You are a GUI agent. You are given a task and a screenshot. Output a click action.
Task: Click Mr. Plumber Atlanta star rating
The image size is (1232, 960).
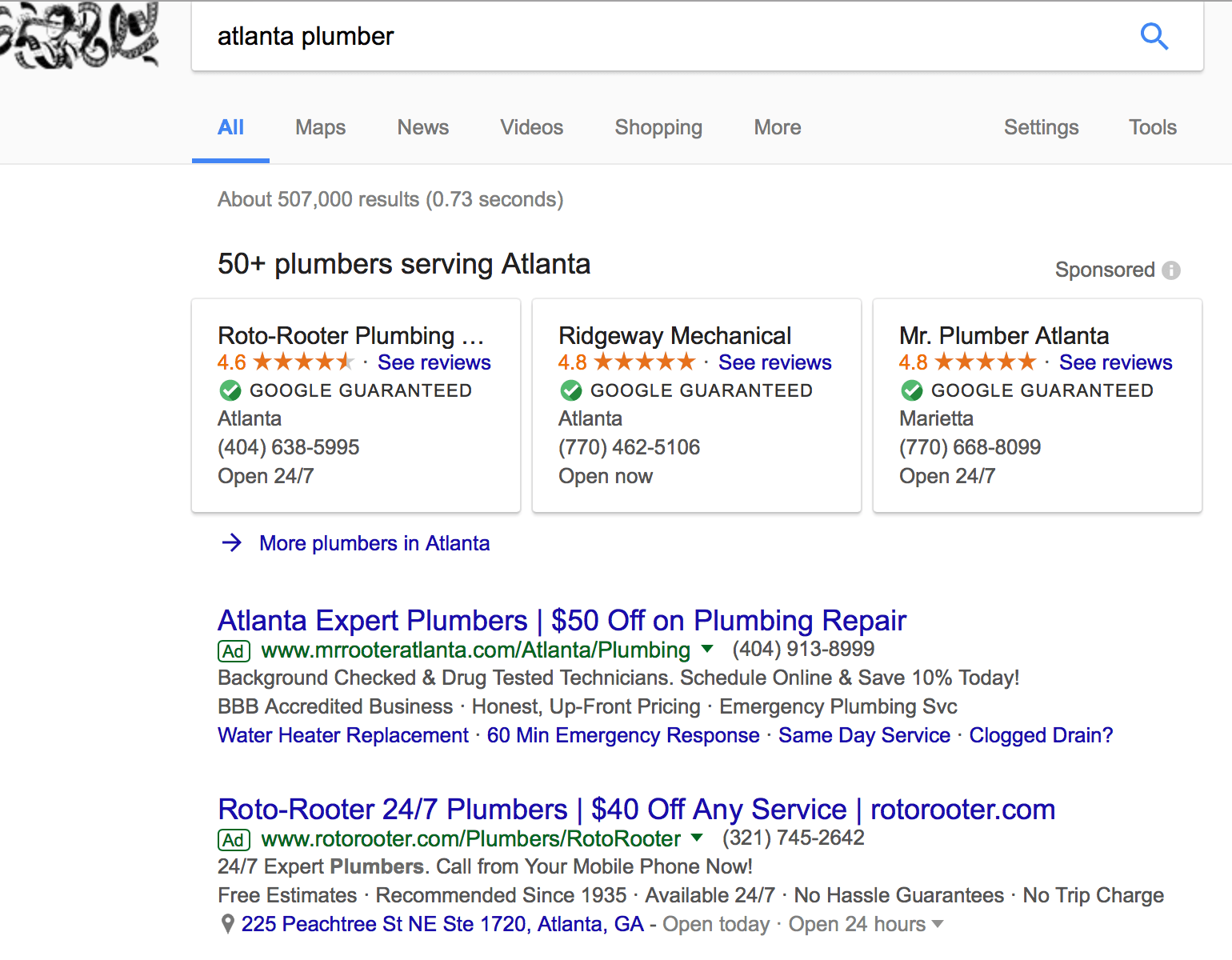[985, 362]
